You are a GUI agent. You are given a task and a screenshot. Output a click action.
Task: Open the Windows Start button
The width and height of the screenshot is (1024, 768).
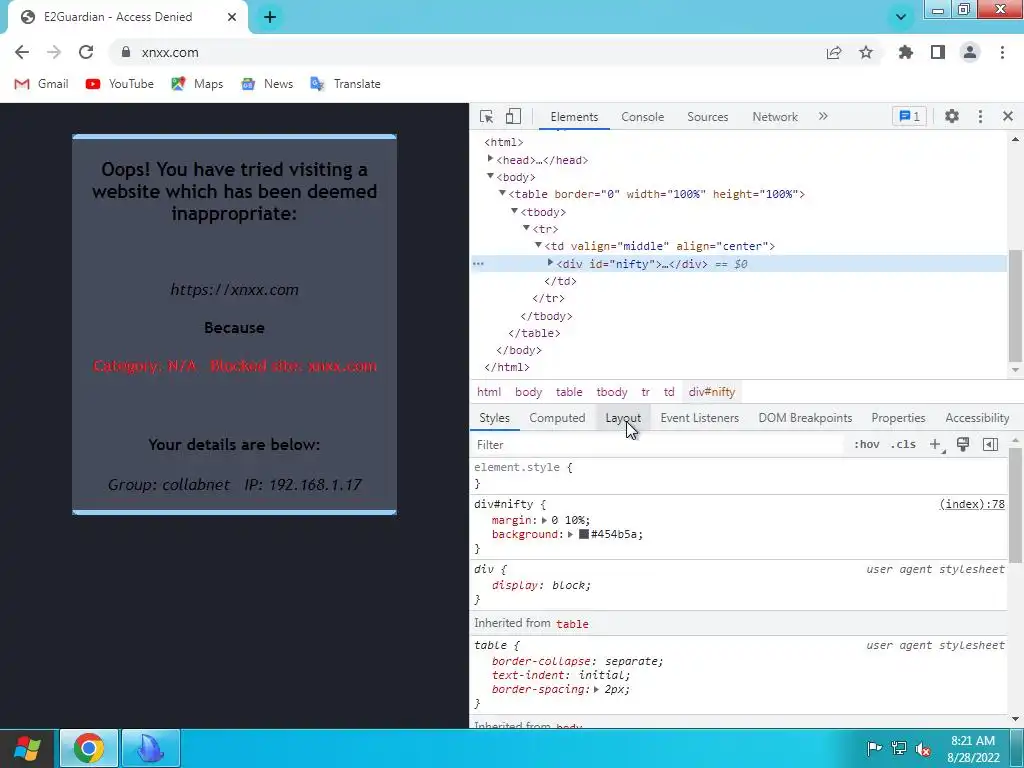click(27, 748)
